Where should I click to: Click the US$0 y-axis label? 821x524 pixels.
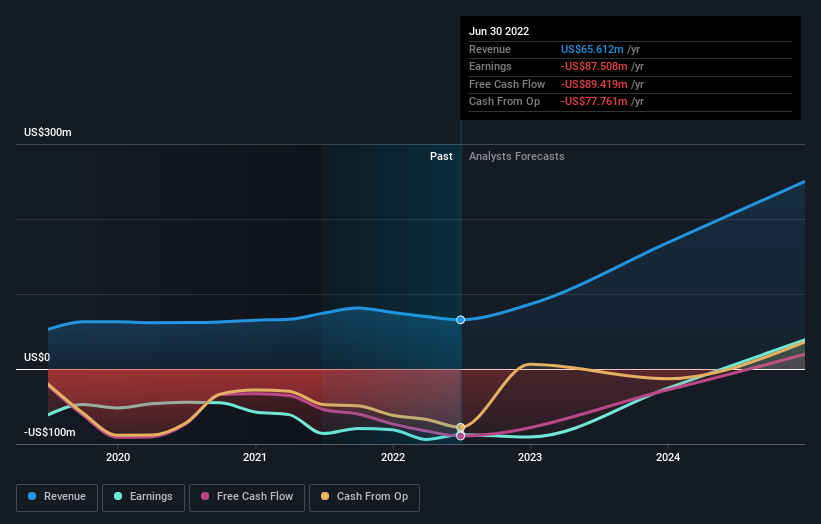tap(37, 358)
